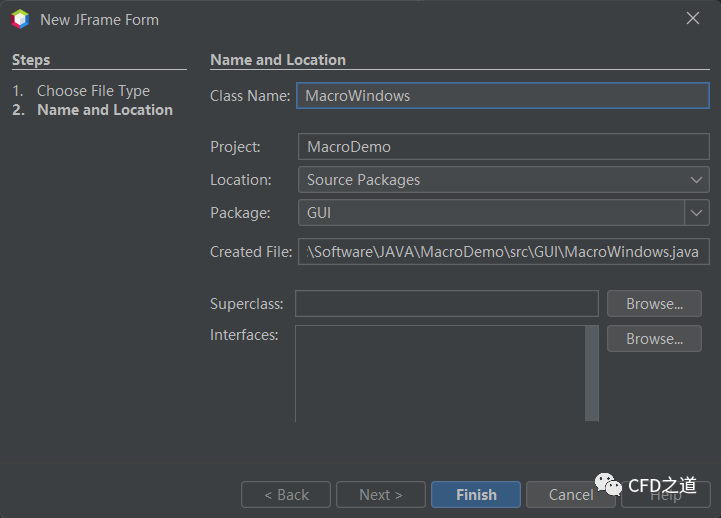Open the Location dropdown showing Source Packages
This screenshot has height=518, width=721.
(x=502, y=180)
